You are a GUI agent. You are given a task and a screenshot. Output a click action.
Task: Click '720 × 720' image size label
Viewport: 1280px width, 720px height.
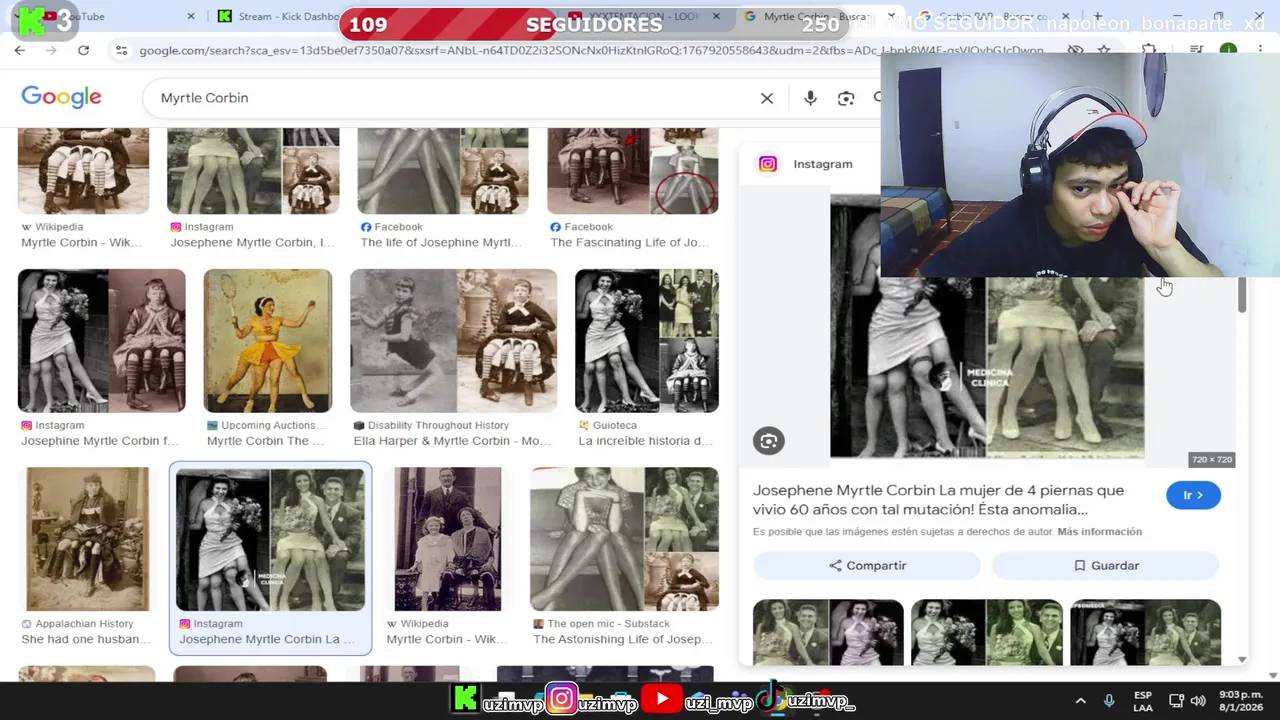(x=1211, y=460)
